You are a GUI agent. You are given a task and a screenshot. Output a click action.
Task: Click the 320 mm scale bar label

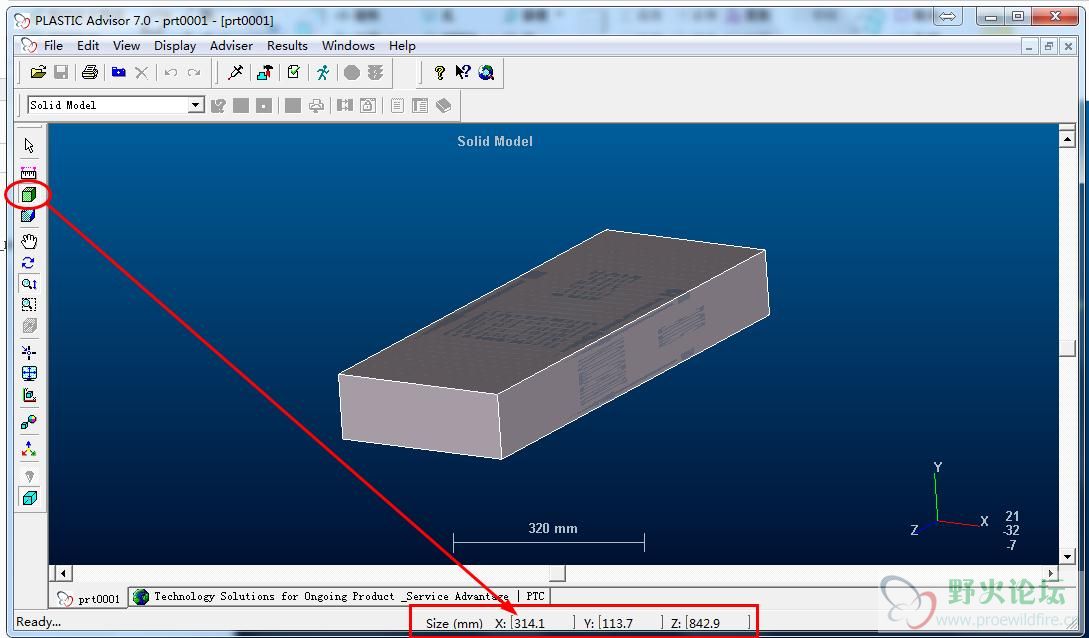[553, 528]
